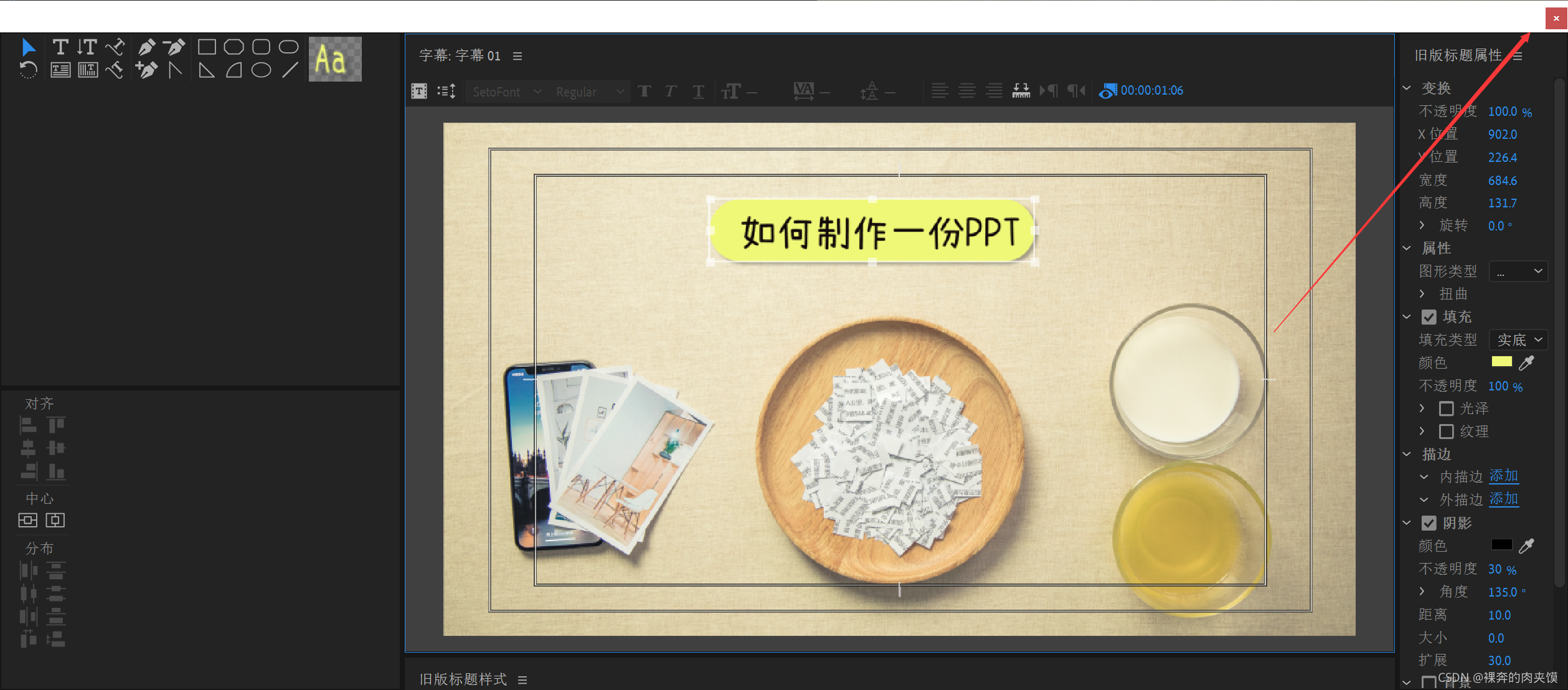
Task: Select the Vertical Type tool
Action: point(87,47)
